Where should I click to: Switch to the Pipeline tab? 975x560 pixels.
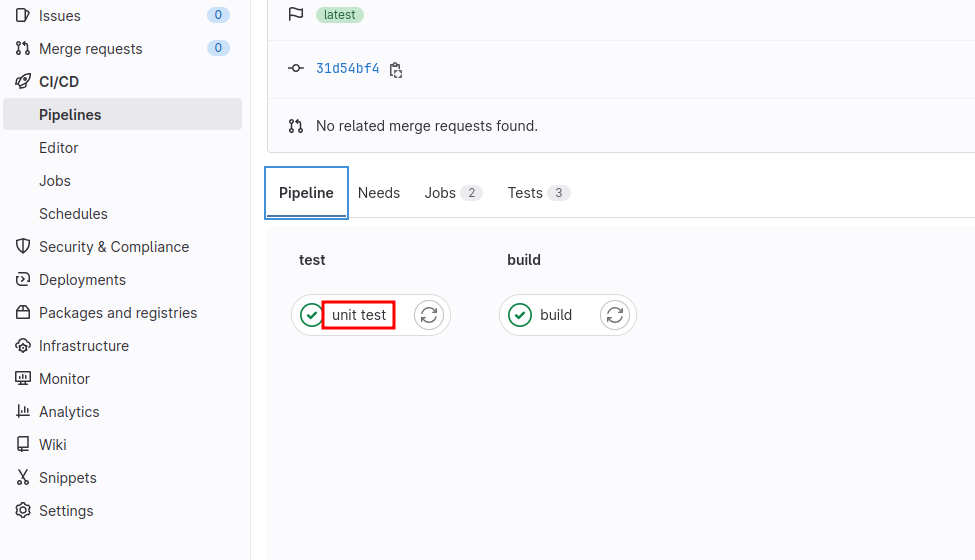(x=306, y=193)
